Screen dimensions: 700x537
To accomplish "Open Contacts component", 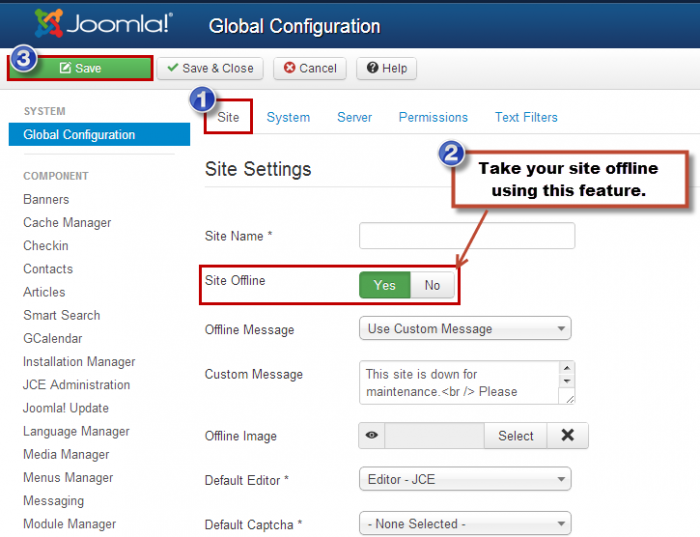I will coord(48,269).
